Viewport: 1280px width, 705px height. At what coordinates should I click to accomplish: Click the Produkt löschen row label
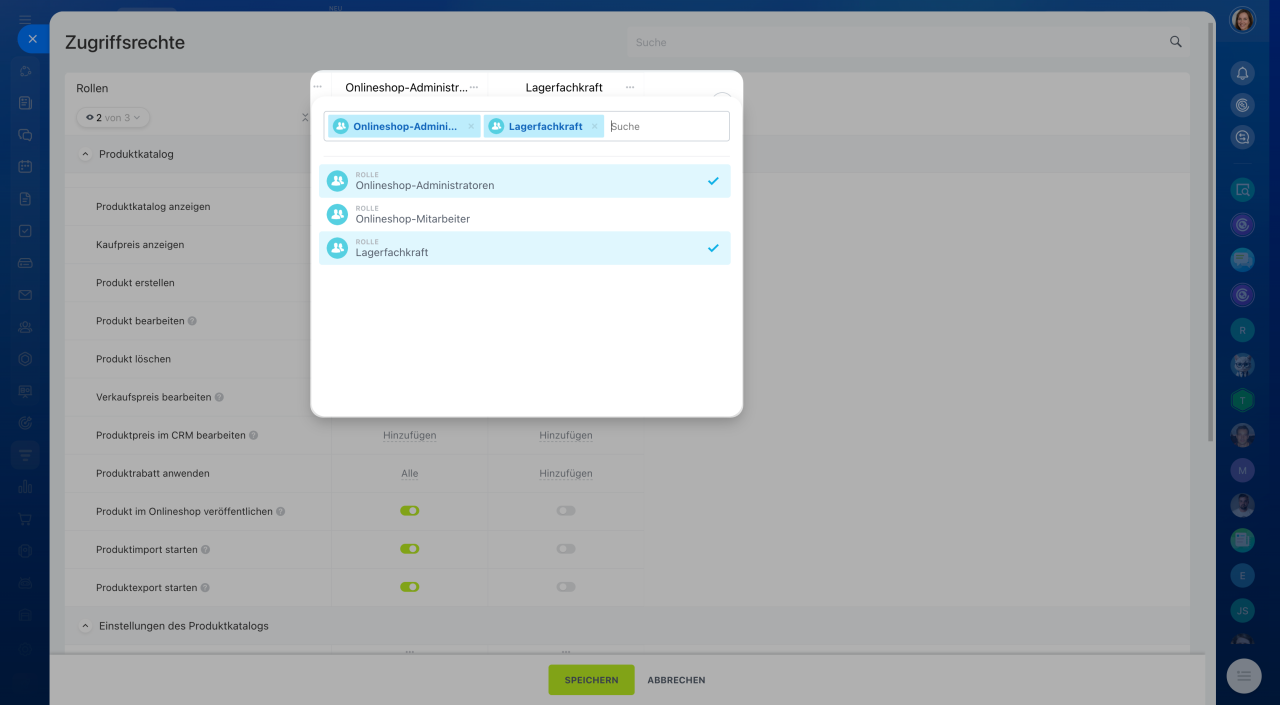click(133, 359)
